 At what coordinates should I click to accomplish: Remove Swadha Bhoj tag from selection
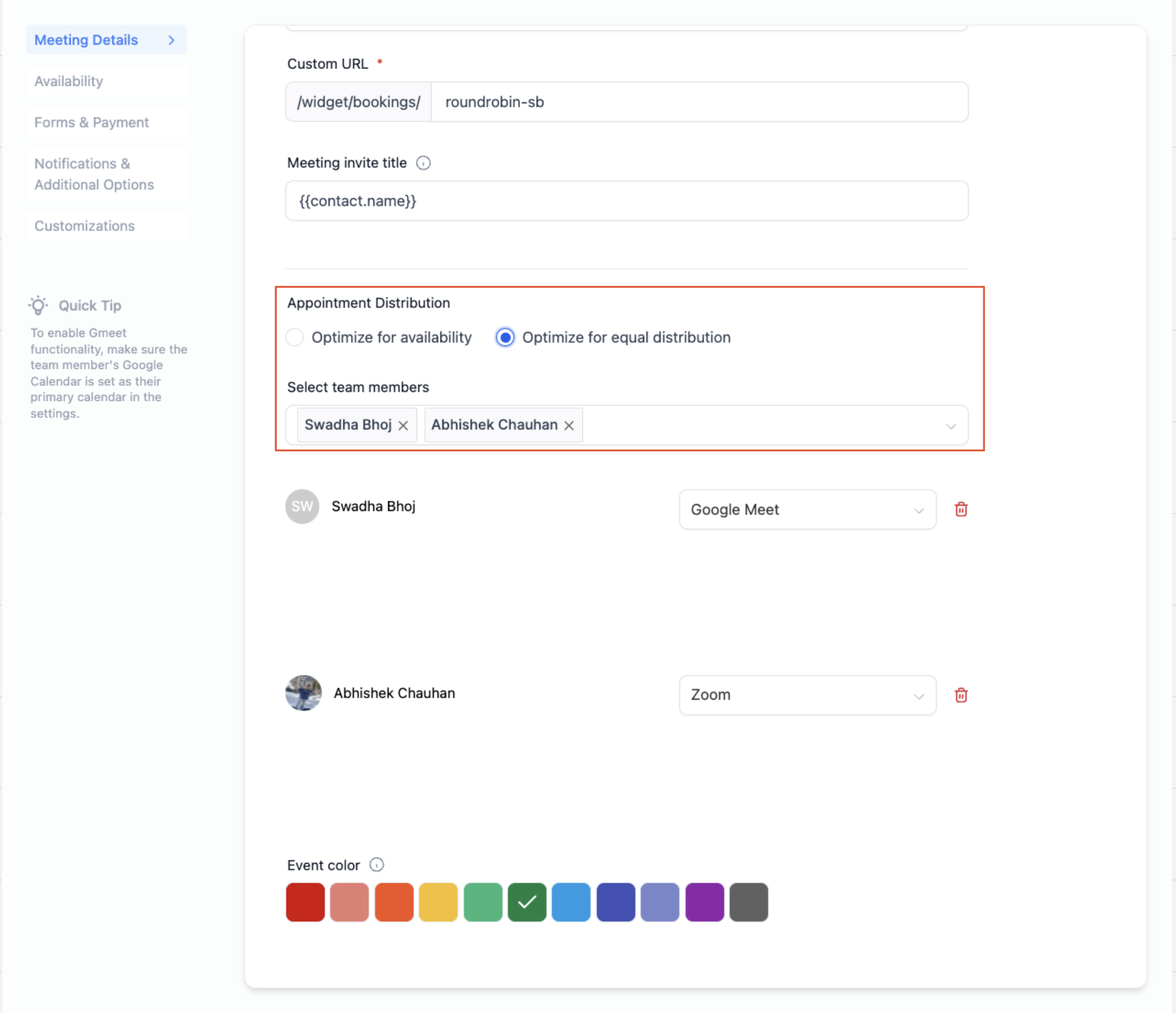click(x=403, y=425)
